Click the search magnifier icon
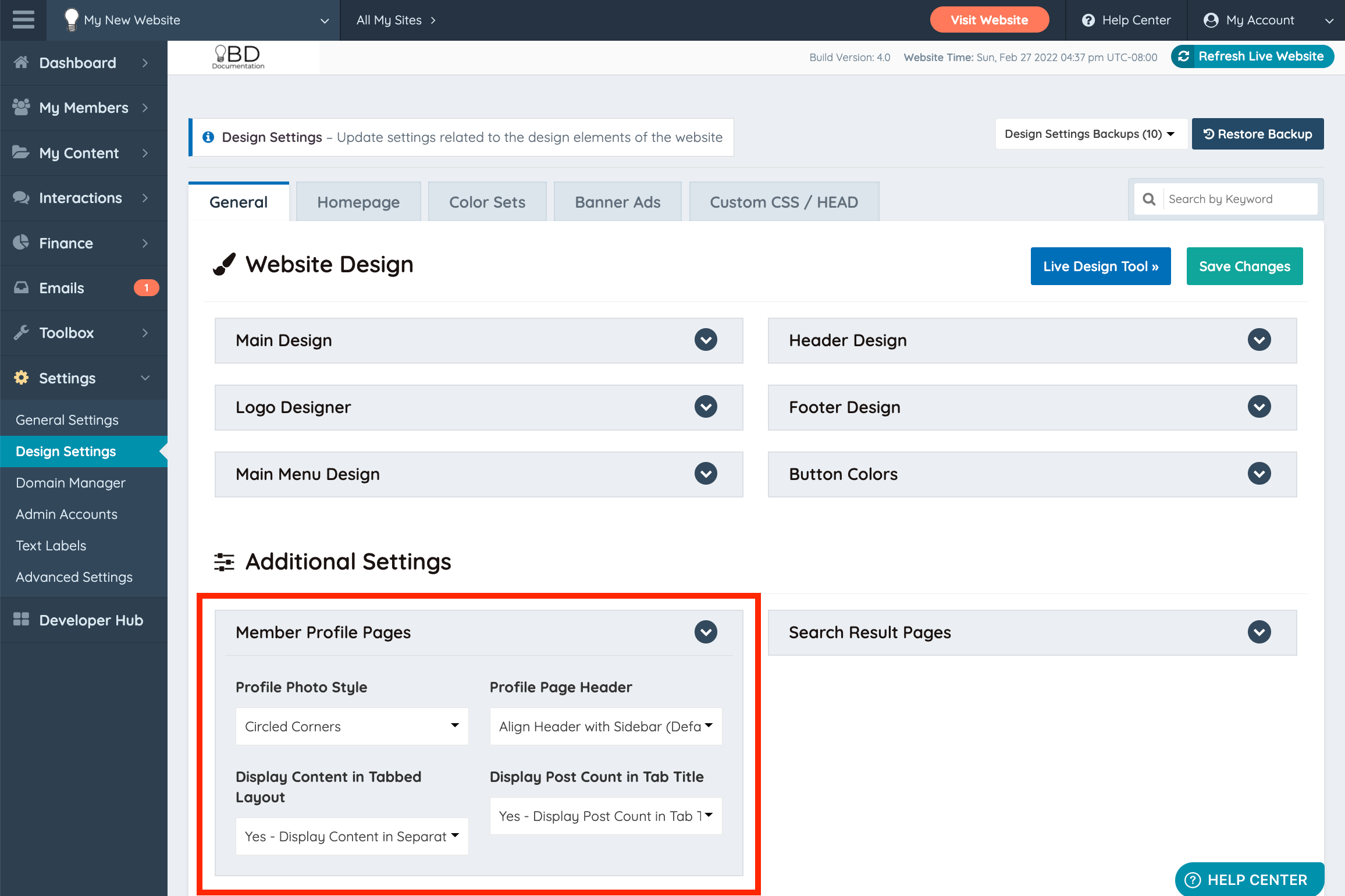 [1149, 199]
